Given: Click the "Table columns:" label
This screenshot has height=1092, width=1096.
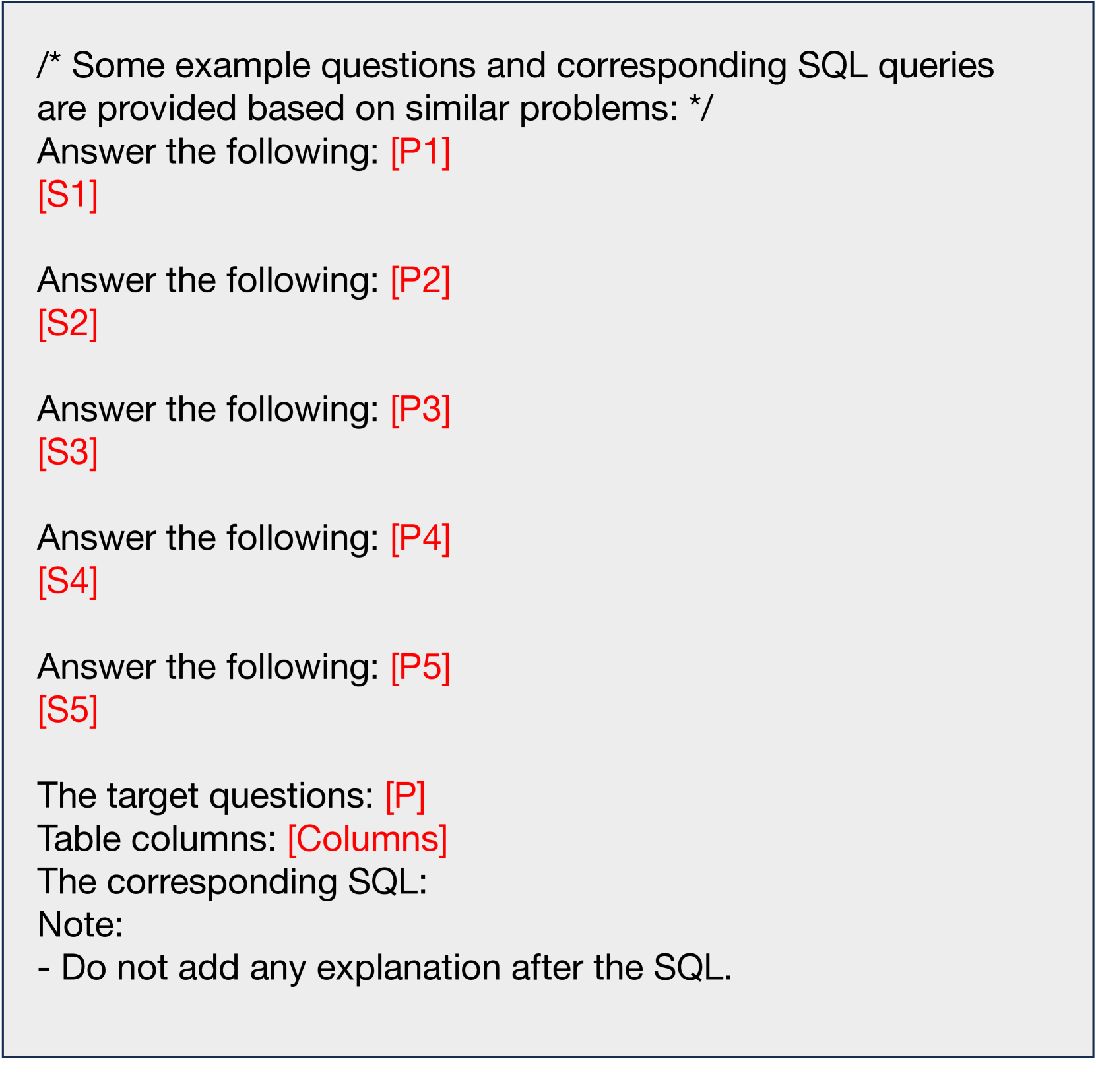Looking at the screenshot, I should [x=157, y=839].
